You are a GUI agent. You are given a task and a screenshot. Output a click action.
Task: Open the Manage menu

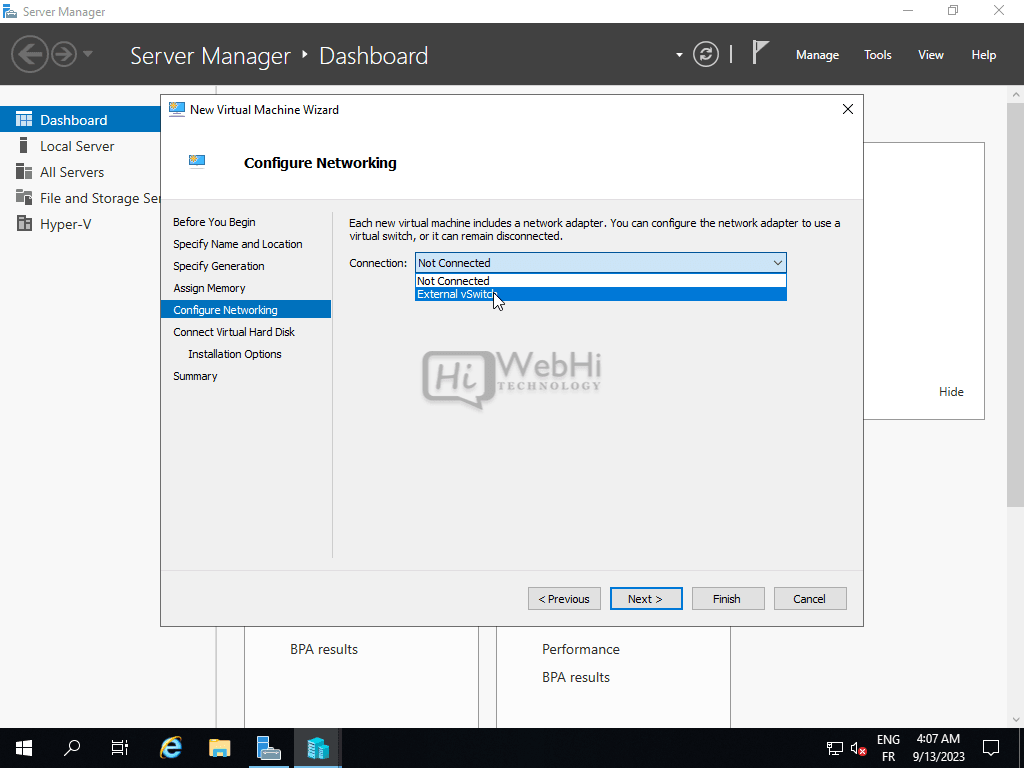click(817, 55)
